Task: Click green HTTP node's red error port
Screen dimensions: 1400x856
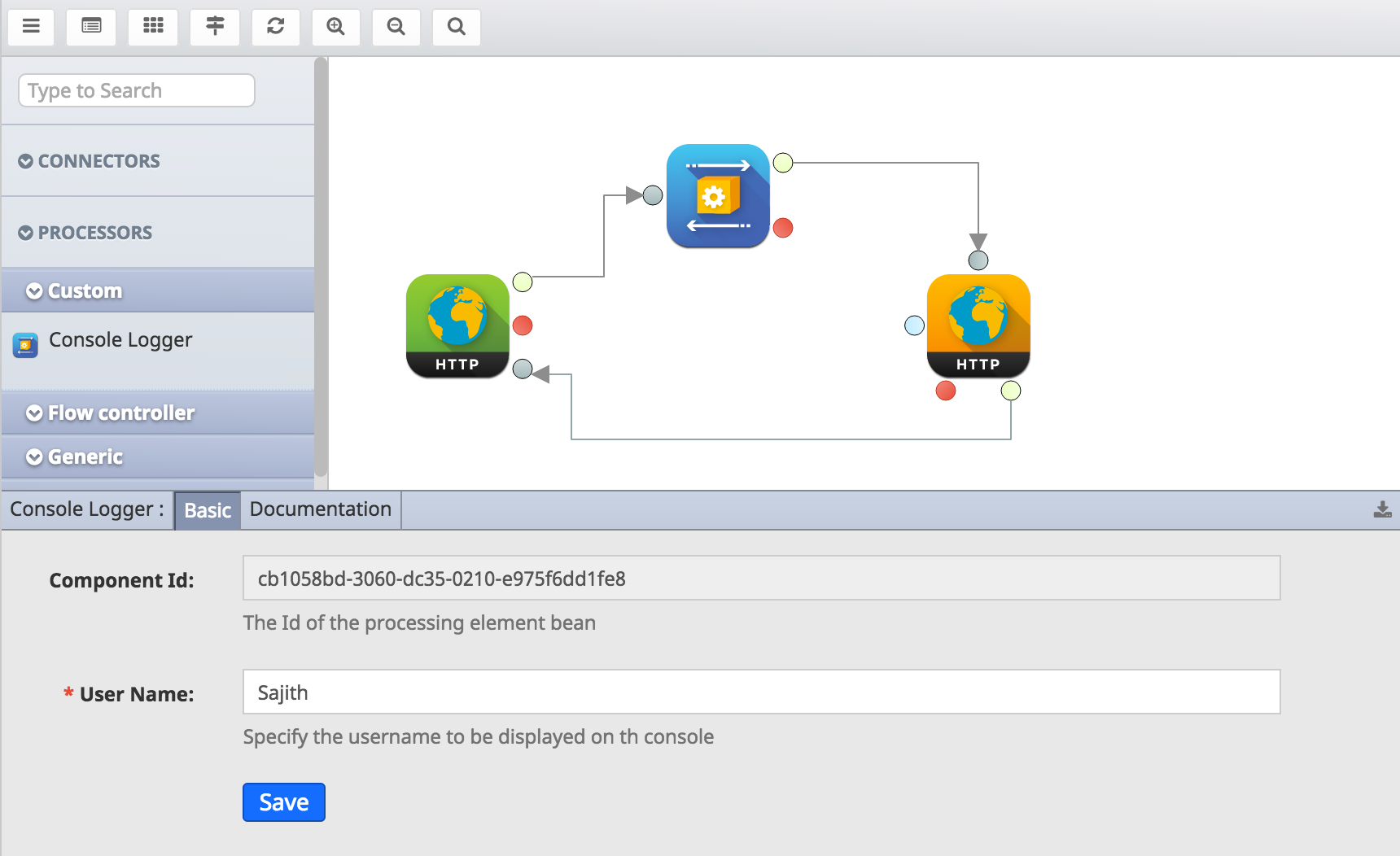Action: (523, 325)
